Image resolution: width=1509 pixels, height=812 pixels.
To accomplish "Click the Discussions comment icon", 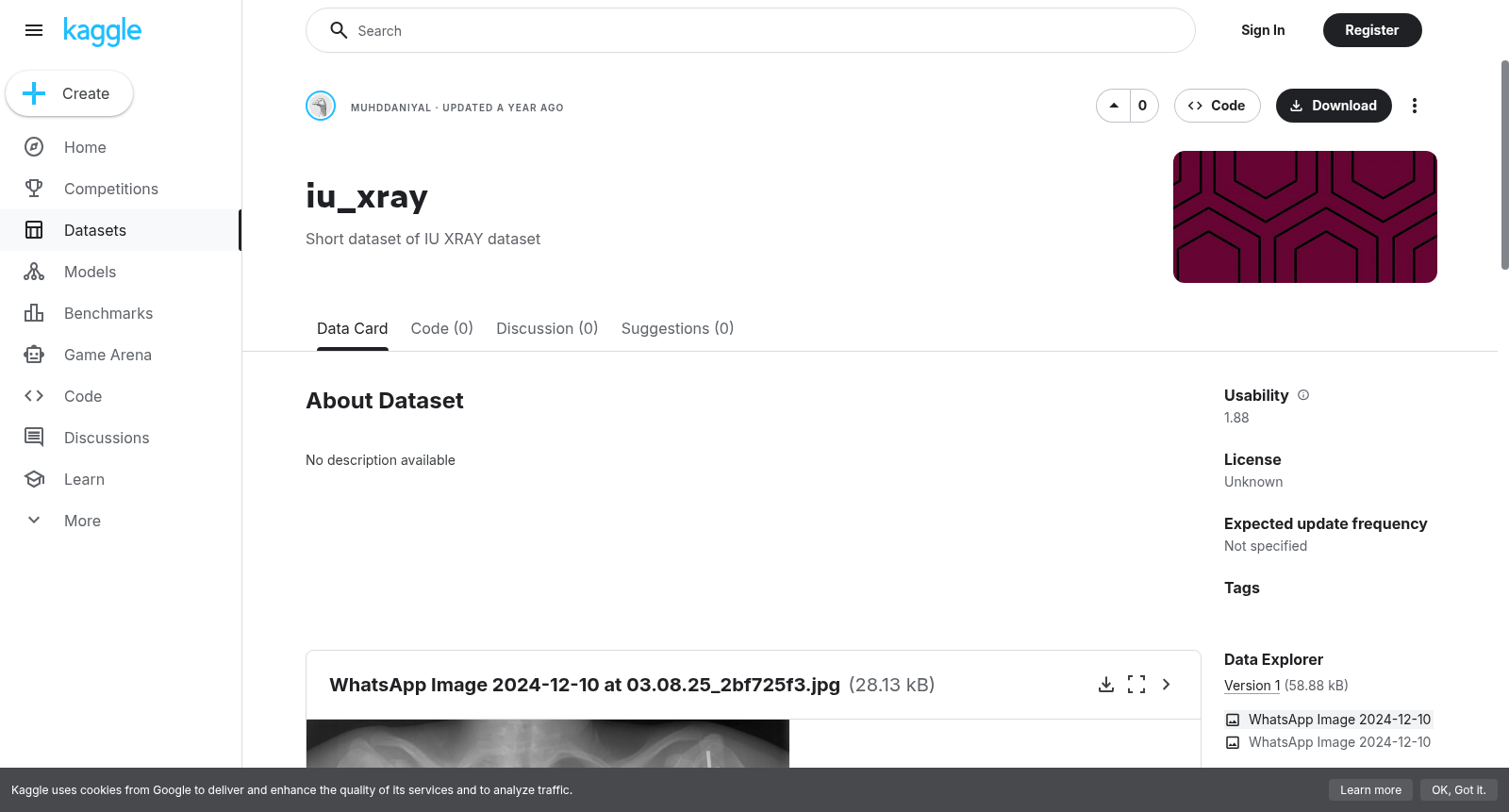I will click(x=34, y=438).
